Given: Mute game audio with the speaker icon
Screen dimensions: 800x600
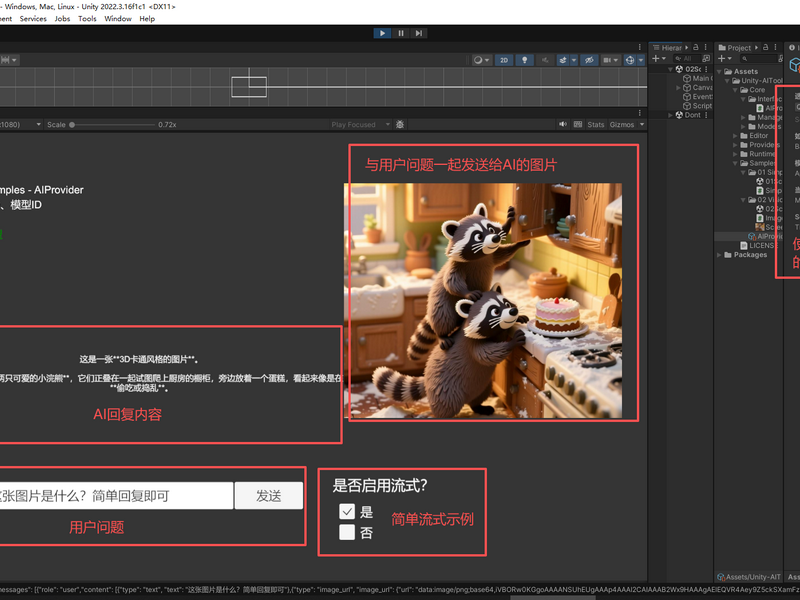Looking at the screenshot, I should pos(563,124).
